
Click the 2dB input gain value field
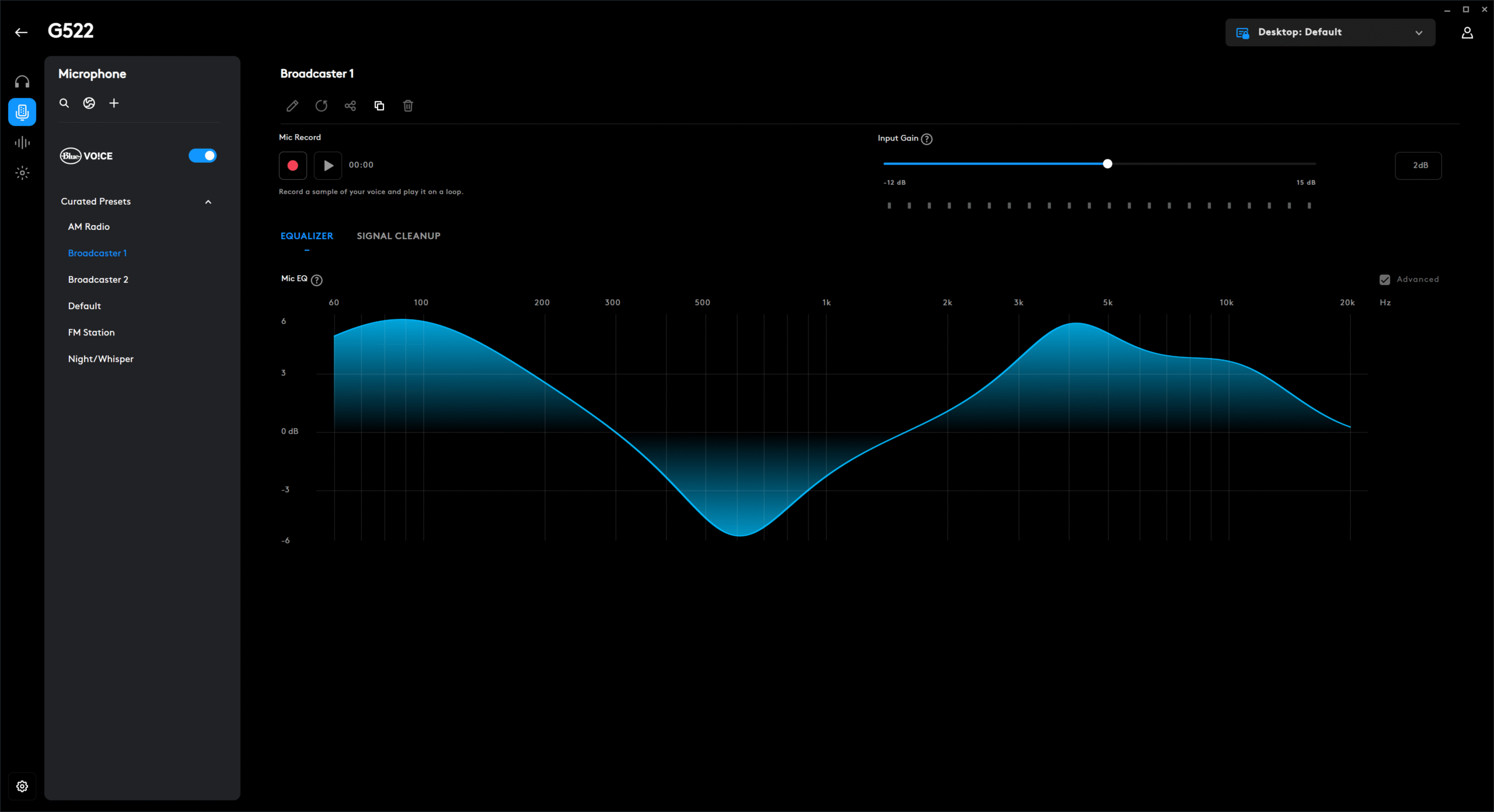[1418, 166]
